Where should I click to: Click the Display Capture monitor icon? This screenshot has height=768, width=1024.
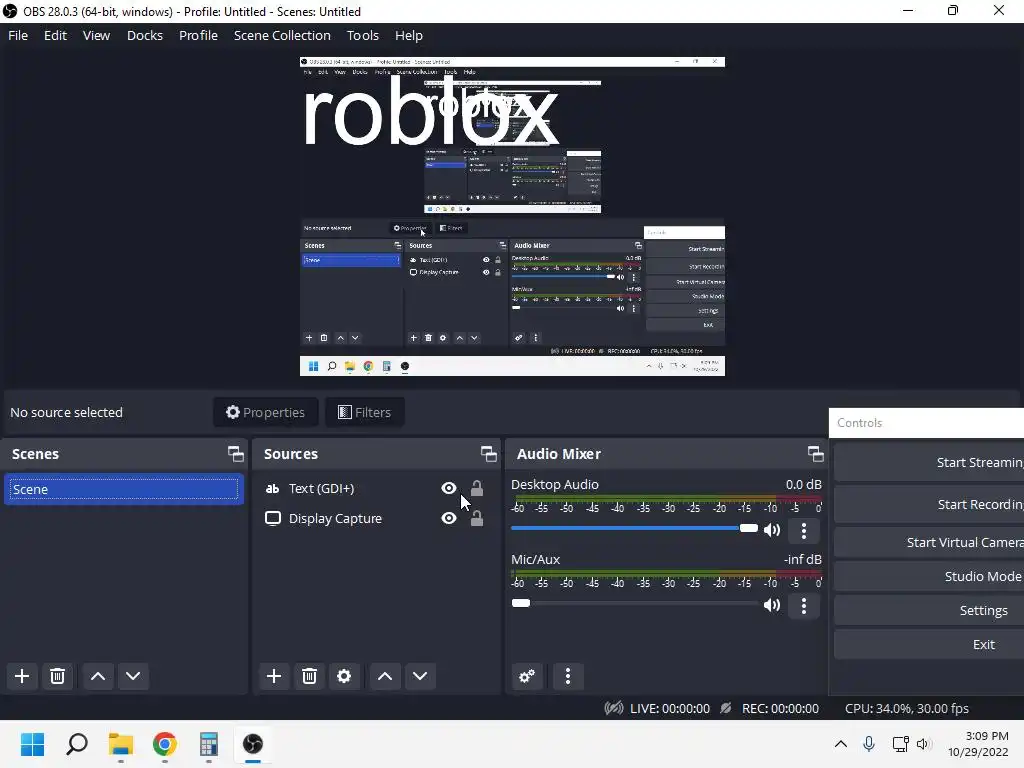(272, 519)
